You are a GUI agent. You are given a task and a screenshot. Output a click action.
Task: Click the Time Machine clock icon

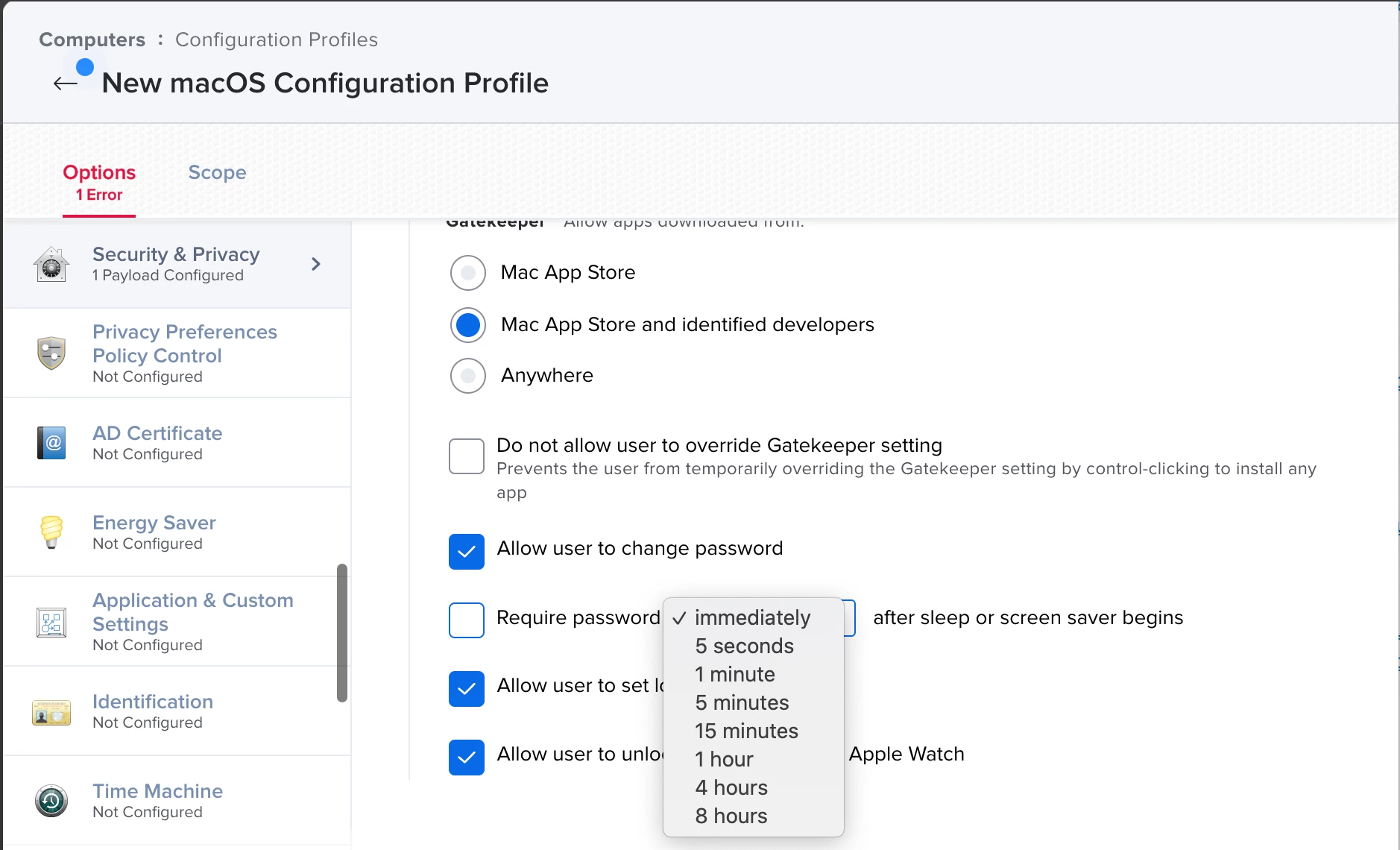point(51,801)
